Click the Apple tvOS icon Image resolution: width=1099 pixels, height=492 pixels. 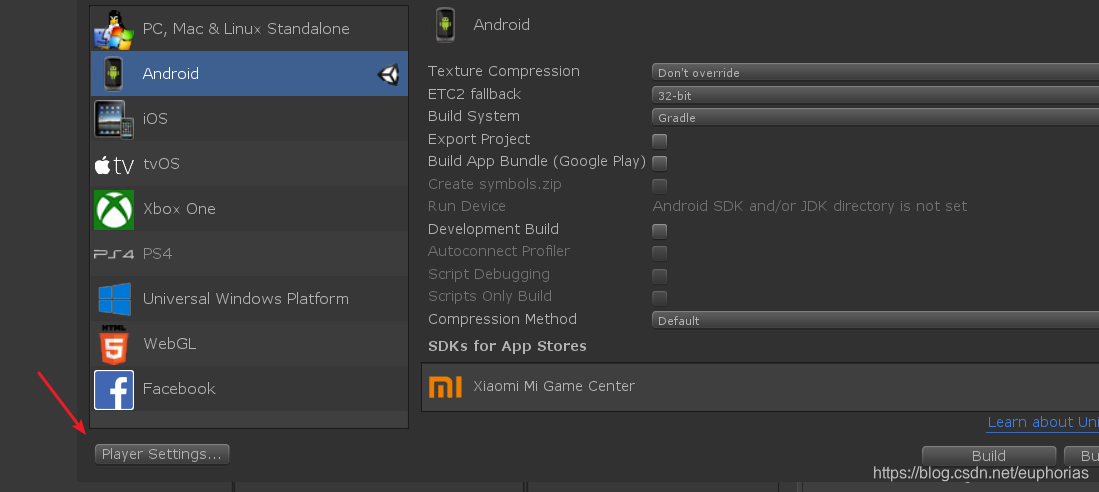(113, 164)
